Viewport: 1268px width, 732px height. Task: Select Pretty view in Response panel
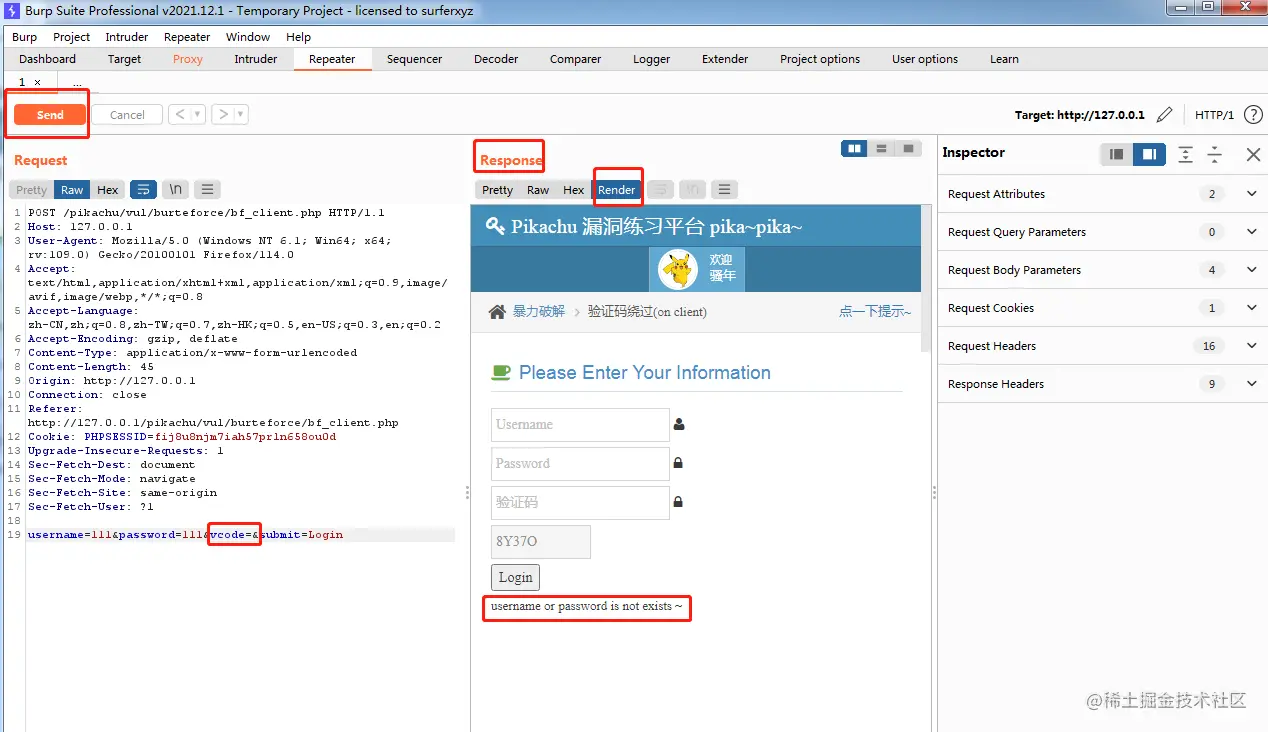pyautogui.click(x=497, y=190)
